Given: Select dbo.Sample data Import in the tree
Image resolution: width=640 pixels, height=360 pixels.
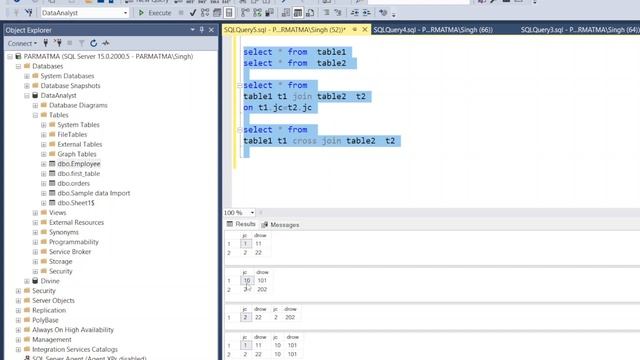Looking at the screenshot, I should pos(93,193).
